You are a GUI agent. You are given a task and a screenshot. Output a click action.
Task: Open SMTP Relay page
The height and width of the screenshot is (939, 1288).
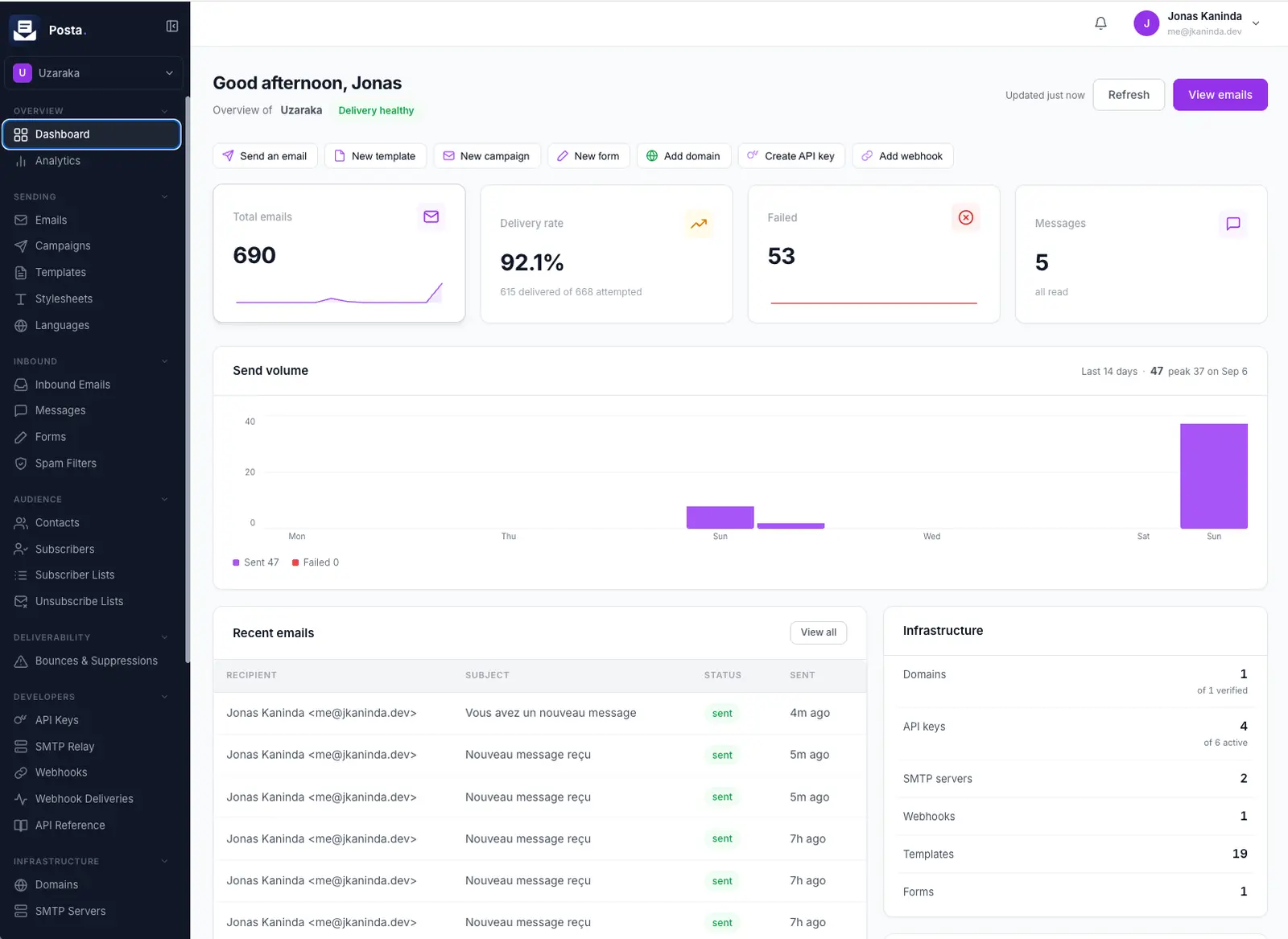coord(91,747)
